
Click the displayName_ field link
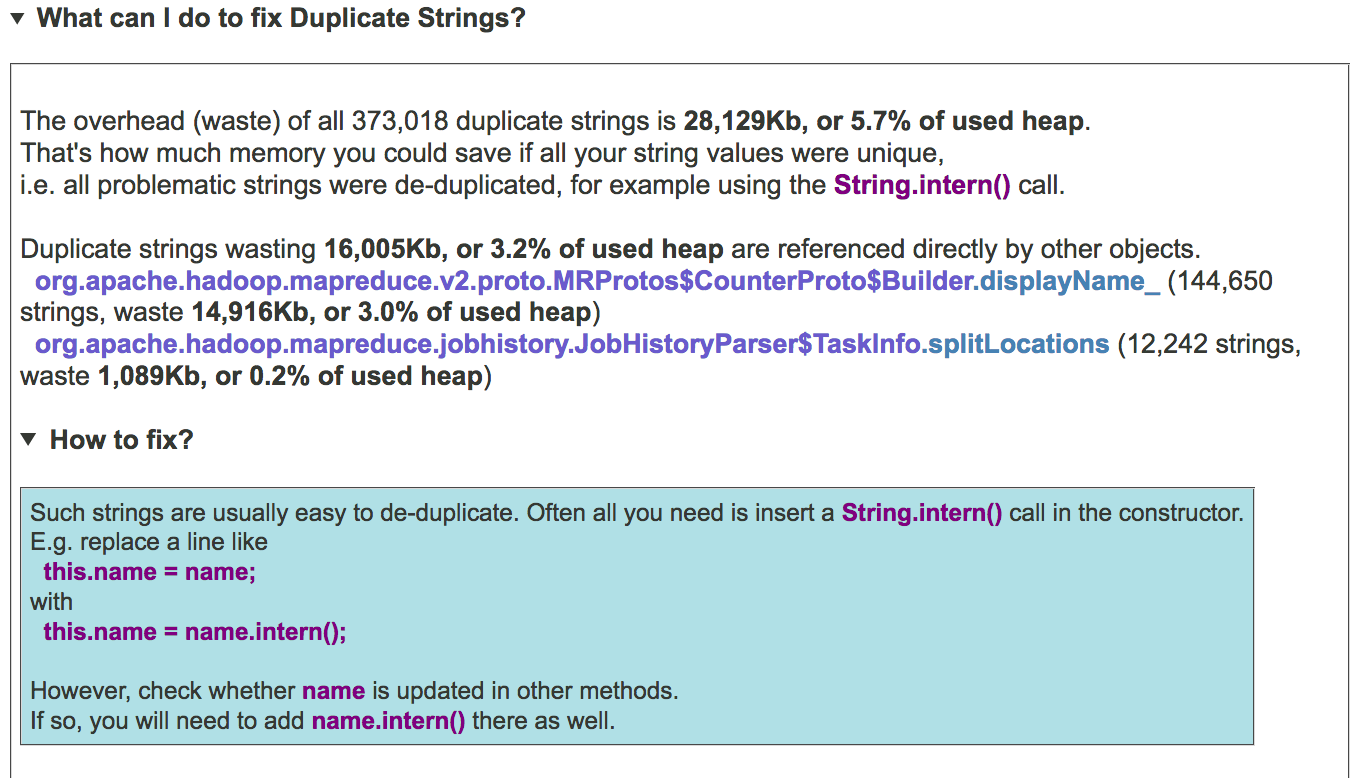coord(1070,281)
